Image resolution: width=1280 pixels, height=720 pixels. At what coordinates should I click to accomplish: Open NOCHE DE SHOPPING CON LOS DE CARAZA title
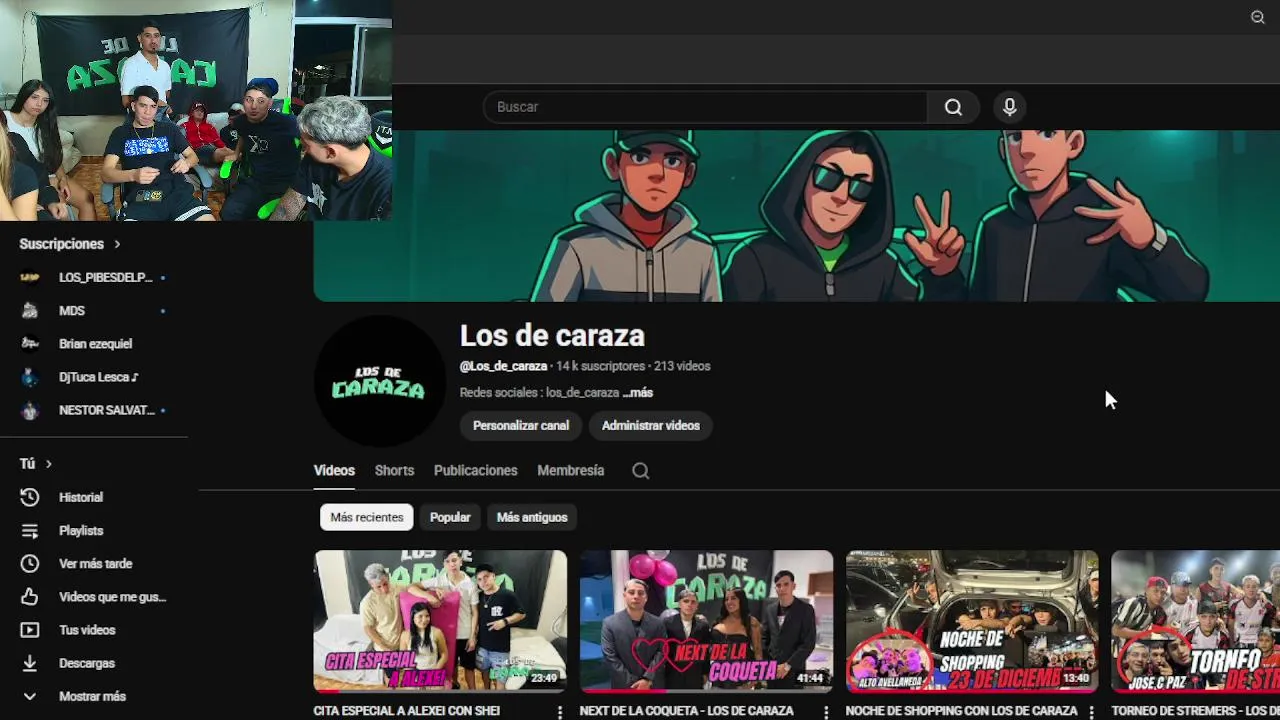pyautogui.click(x=962, y=711)
